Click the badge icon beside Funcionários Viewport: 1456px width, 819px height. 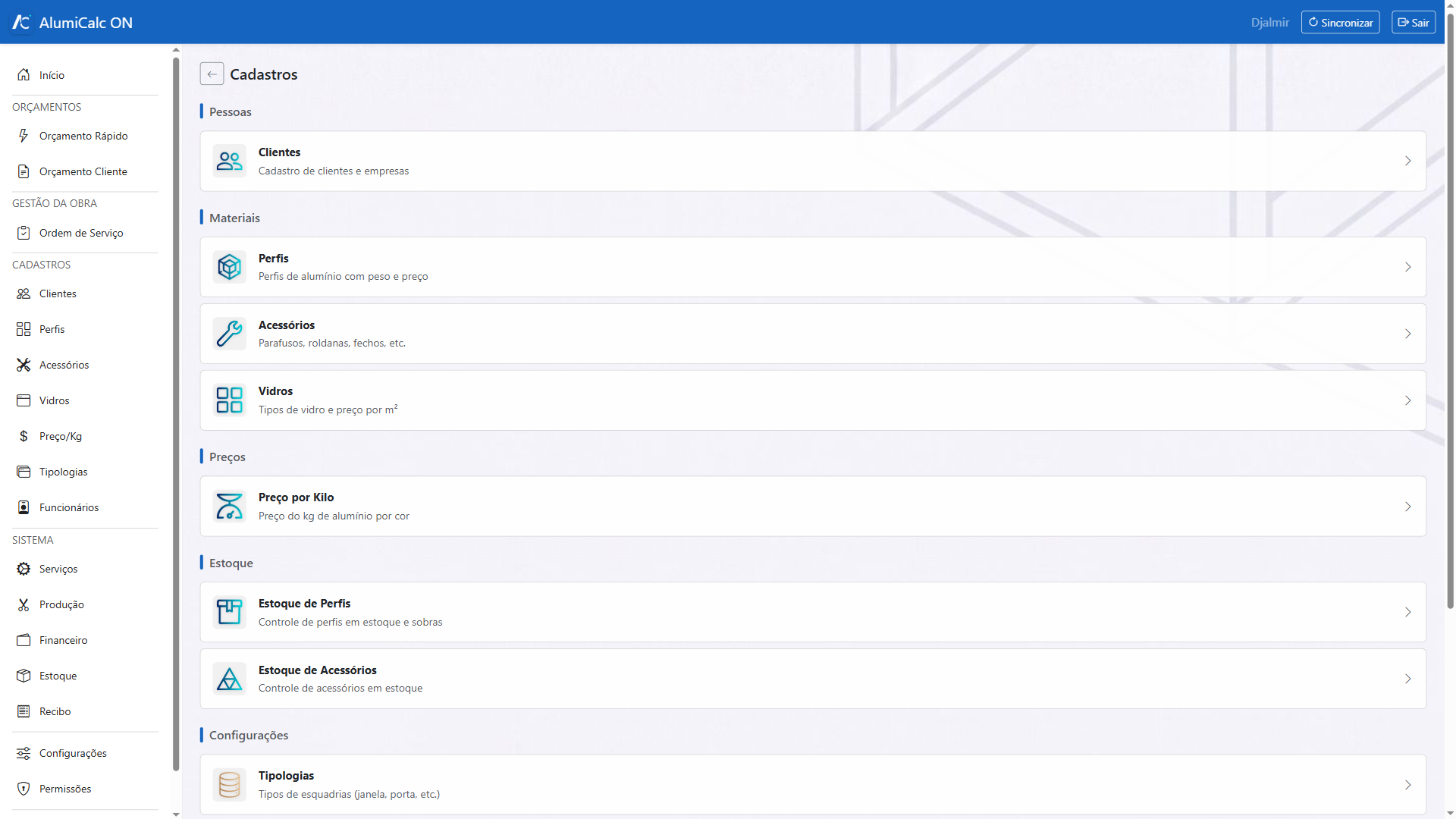24,507
